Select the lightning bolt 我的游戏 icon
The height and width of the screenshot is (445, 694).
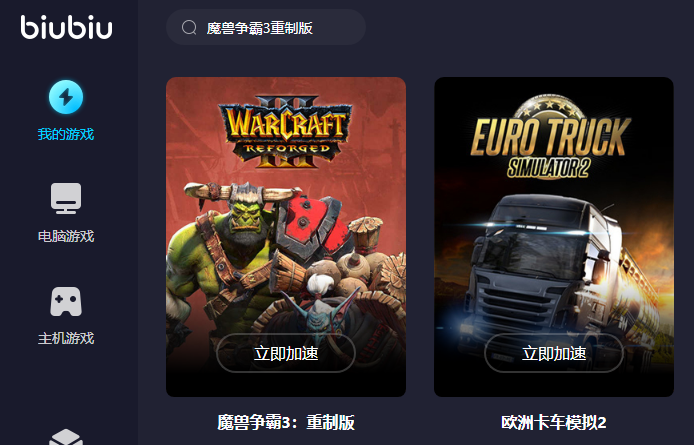[66, 97]
